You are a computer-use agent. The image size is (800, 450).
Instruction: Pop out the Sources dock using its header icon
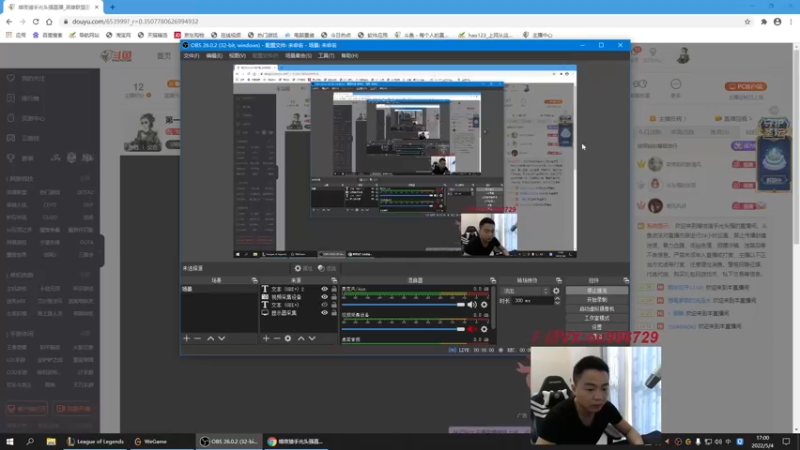click(x=334, y=280)
